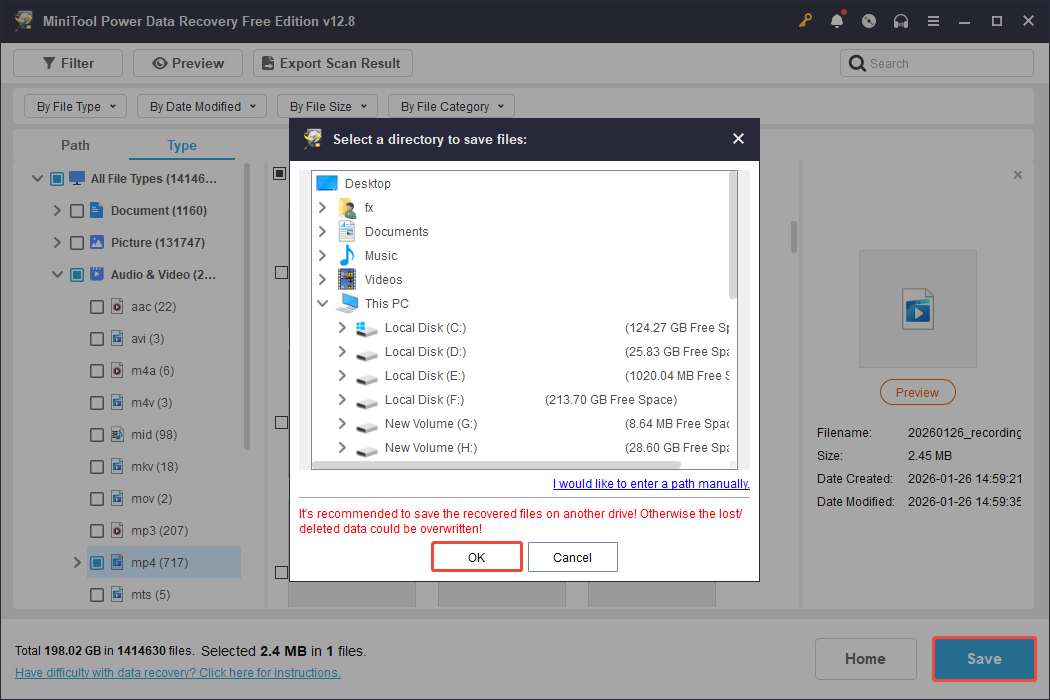Click the magnifier icon in the search bar

point(857,62)
